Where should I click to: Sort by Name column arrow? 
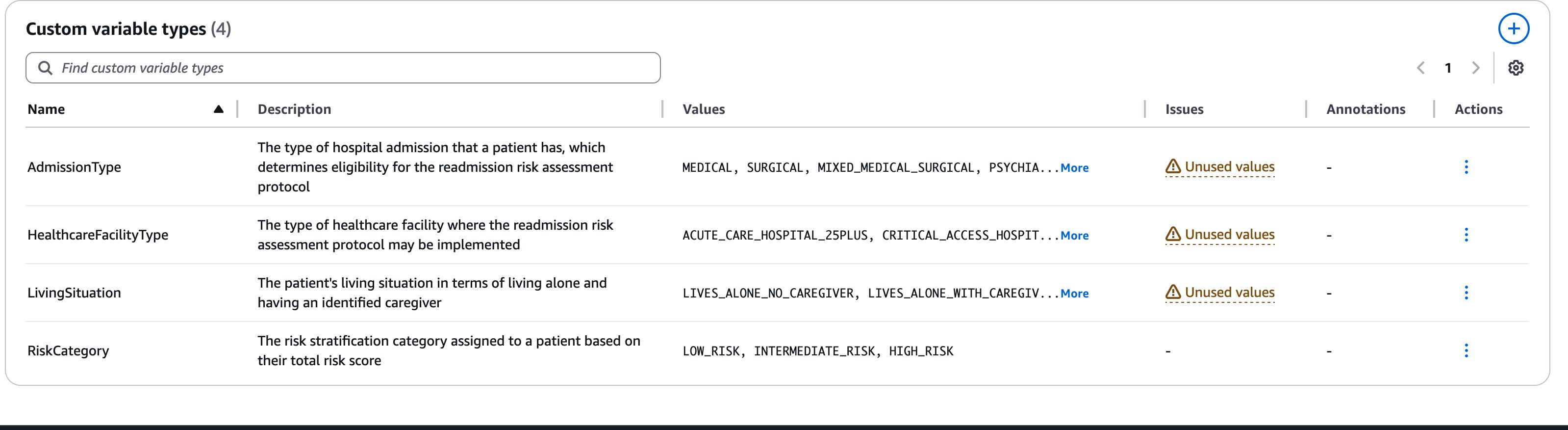pyautogui.click(x=219, y=109)
